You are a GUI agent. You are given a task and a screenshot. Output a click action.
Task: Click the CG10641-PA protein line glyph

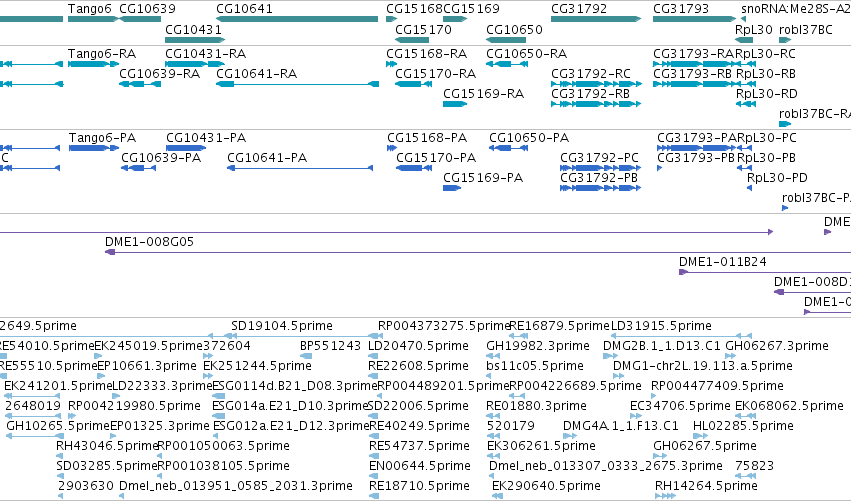[x=300, y=168]
